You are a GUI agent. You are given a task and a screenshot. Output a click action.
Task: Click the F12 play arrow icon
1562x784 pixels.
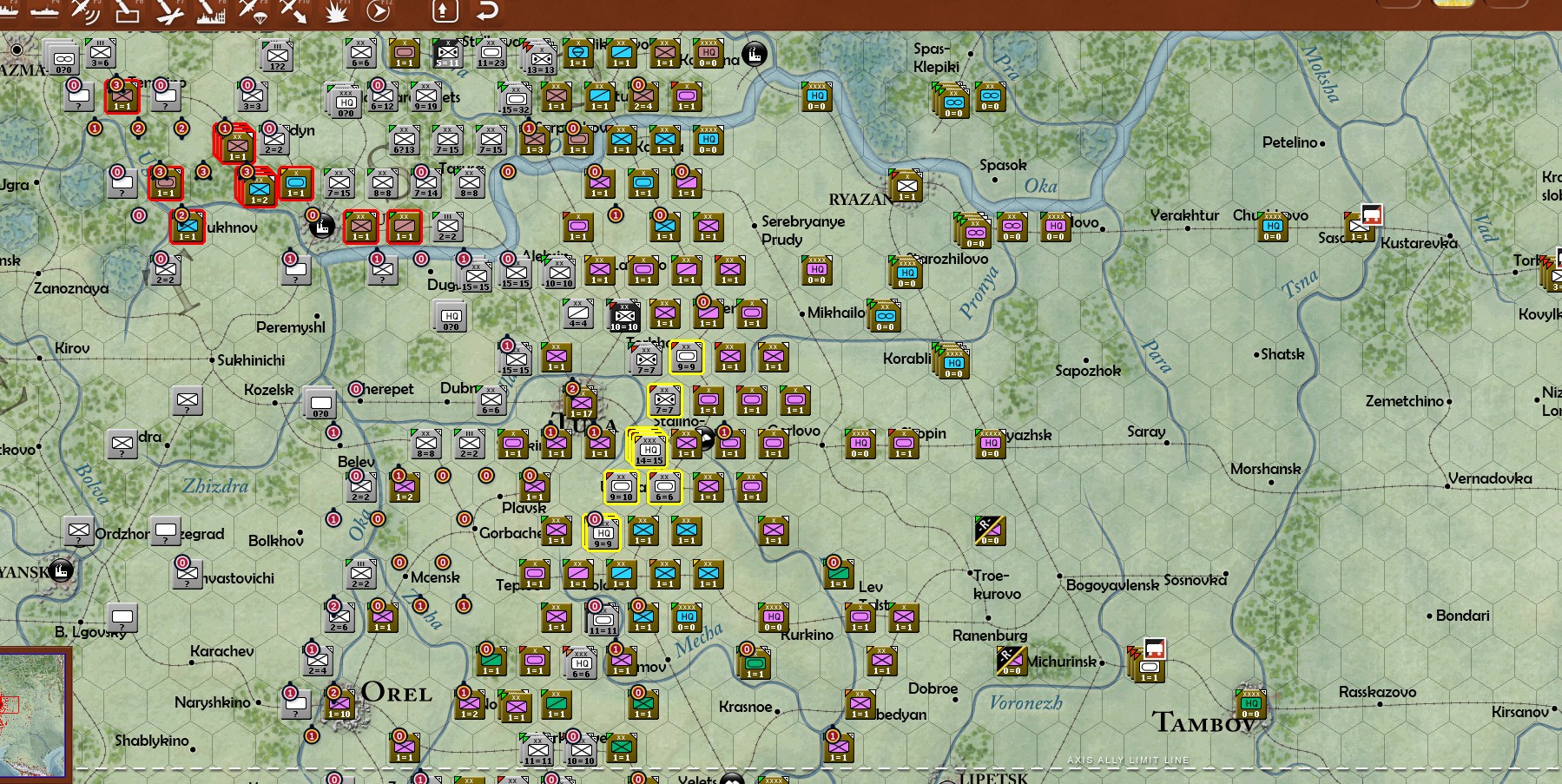pos(379,11)
